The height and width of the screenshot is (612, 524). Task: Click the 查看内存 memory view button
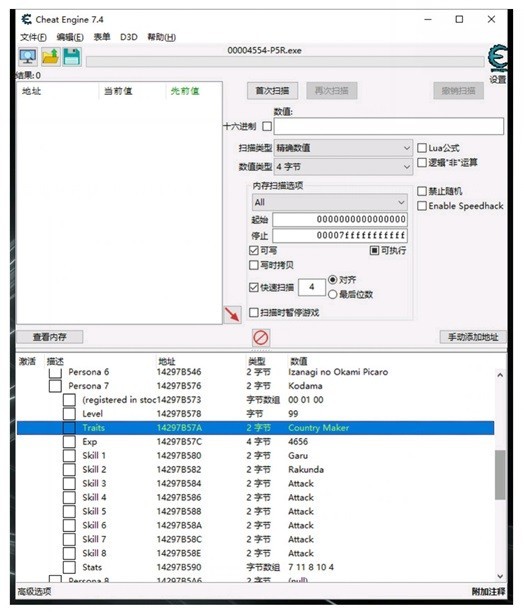pos(50,337)
